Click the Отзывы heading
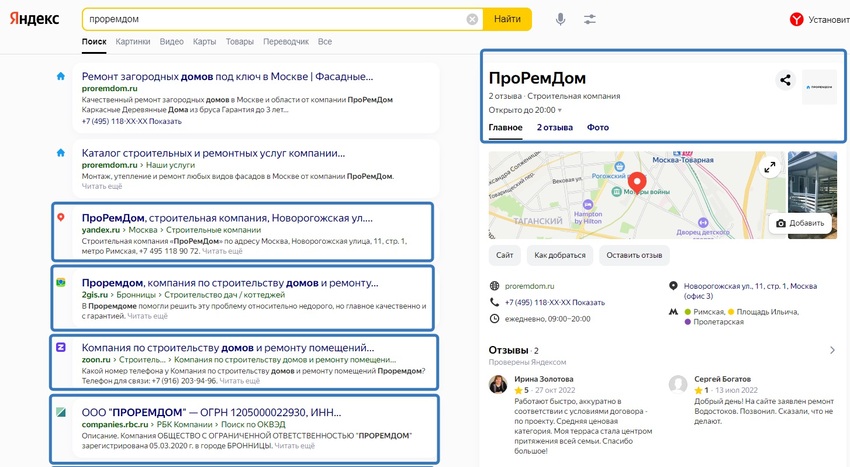This screenshot has height=467, width=850. tap(508, 350)
